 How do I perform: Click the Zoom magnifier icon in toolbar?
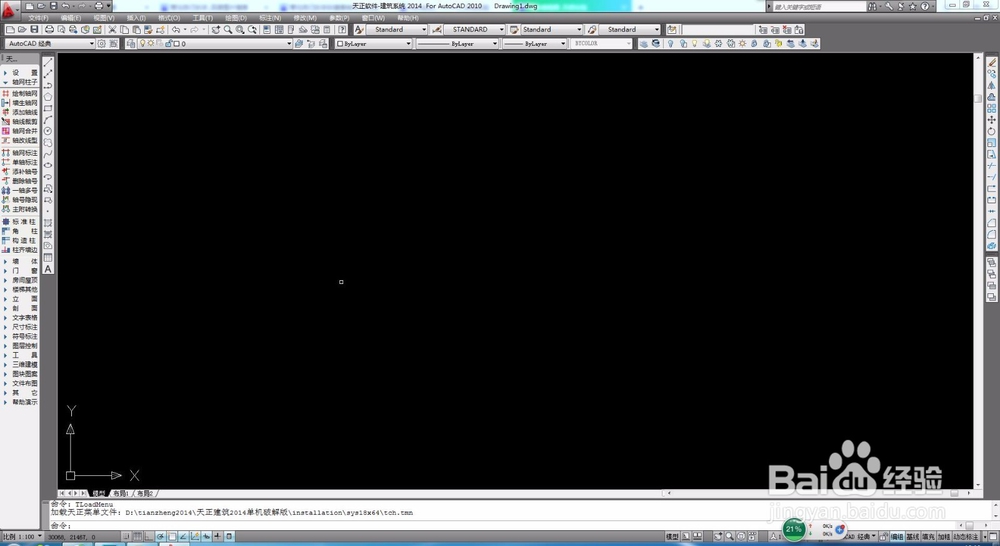pyautogui.click(x=228, y=30)
